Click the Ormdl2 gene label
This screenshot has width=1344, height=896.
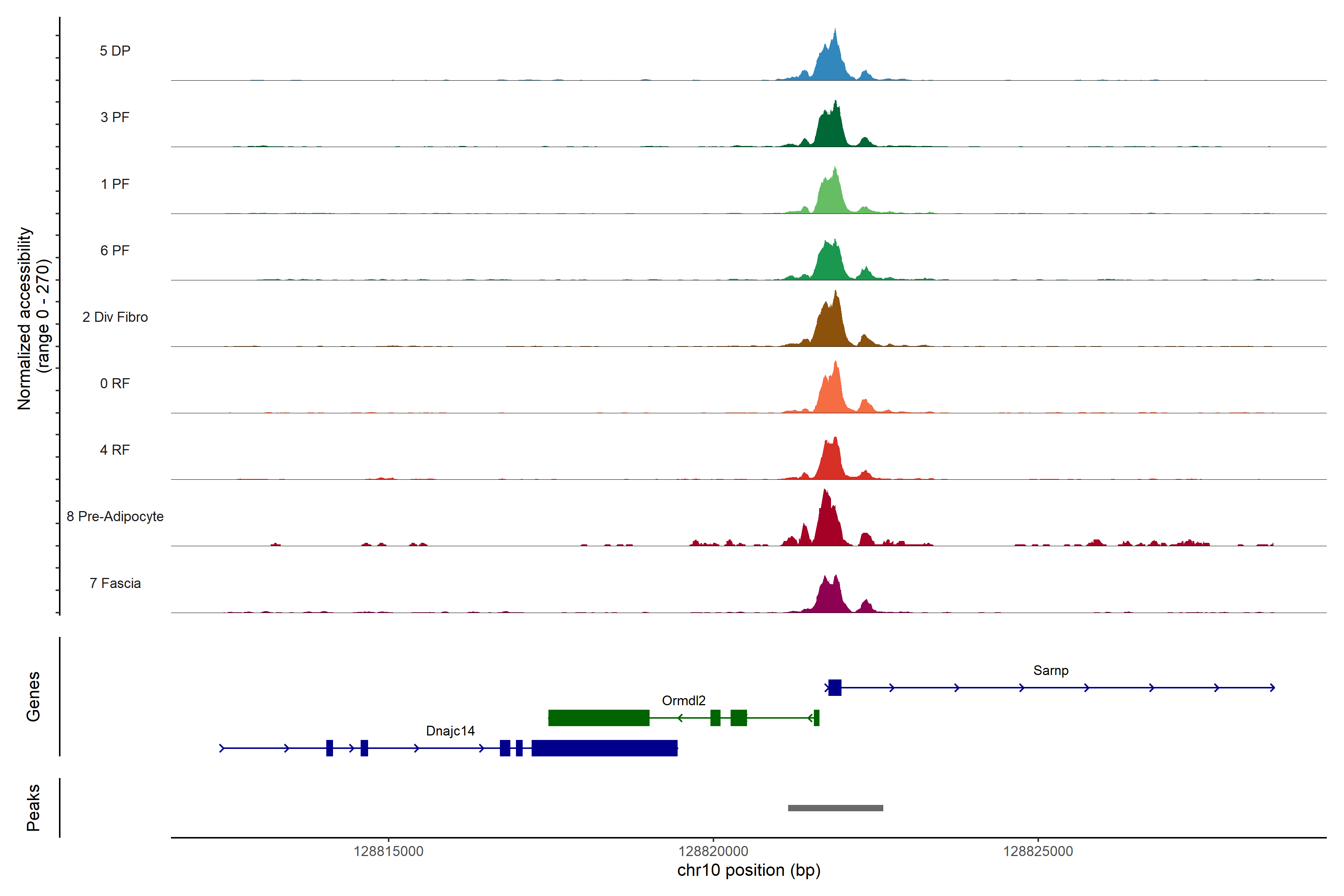[684, 701]
